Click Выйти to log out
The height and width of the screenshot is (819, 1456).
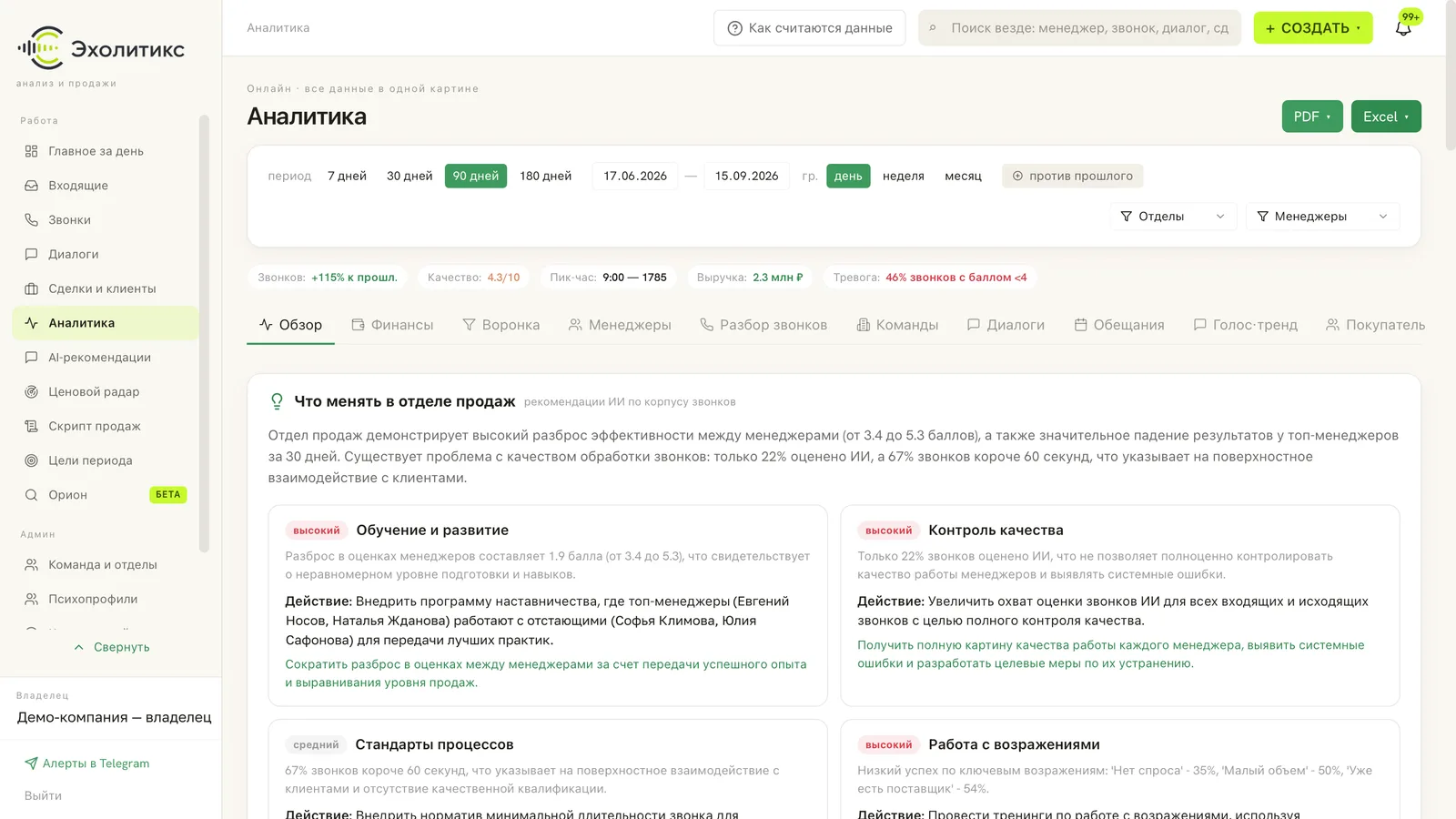[44, 795]
